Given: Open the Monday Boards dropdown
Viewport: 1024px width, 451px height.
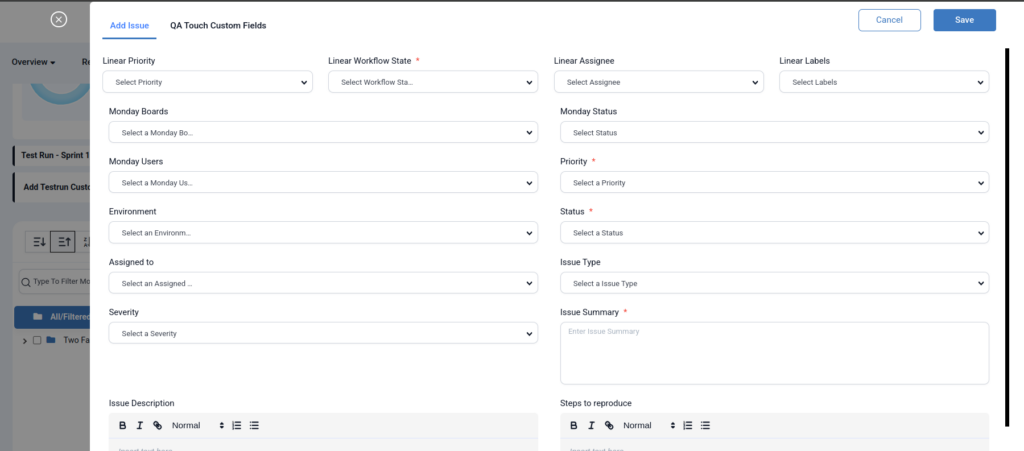Looking at the screenshot, I should tap(323, 132).
